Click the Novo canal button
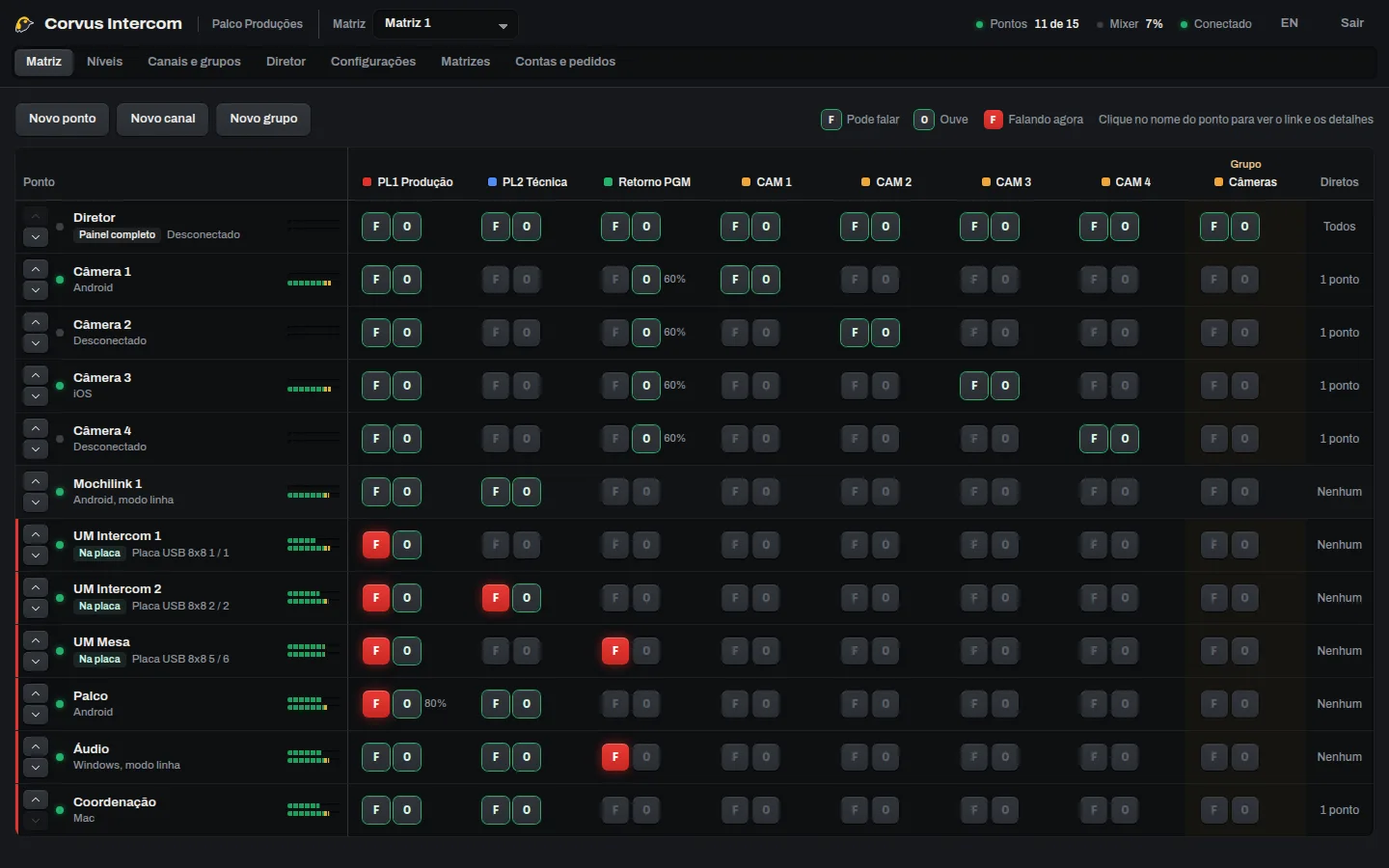Screen dimensions: 1389x868 163,119
